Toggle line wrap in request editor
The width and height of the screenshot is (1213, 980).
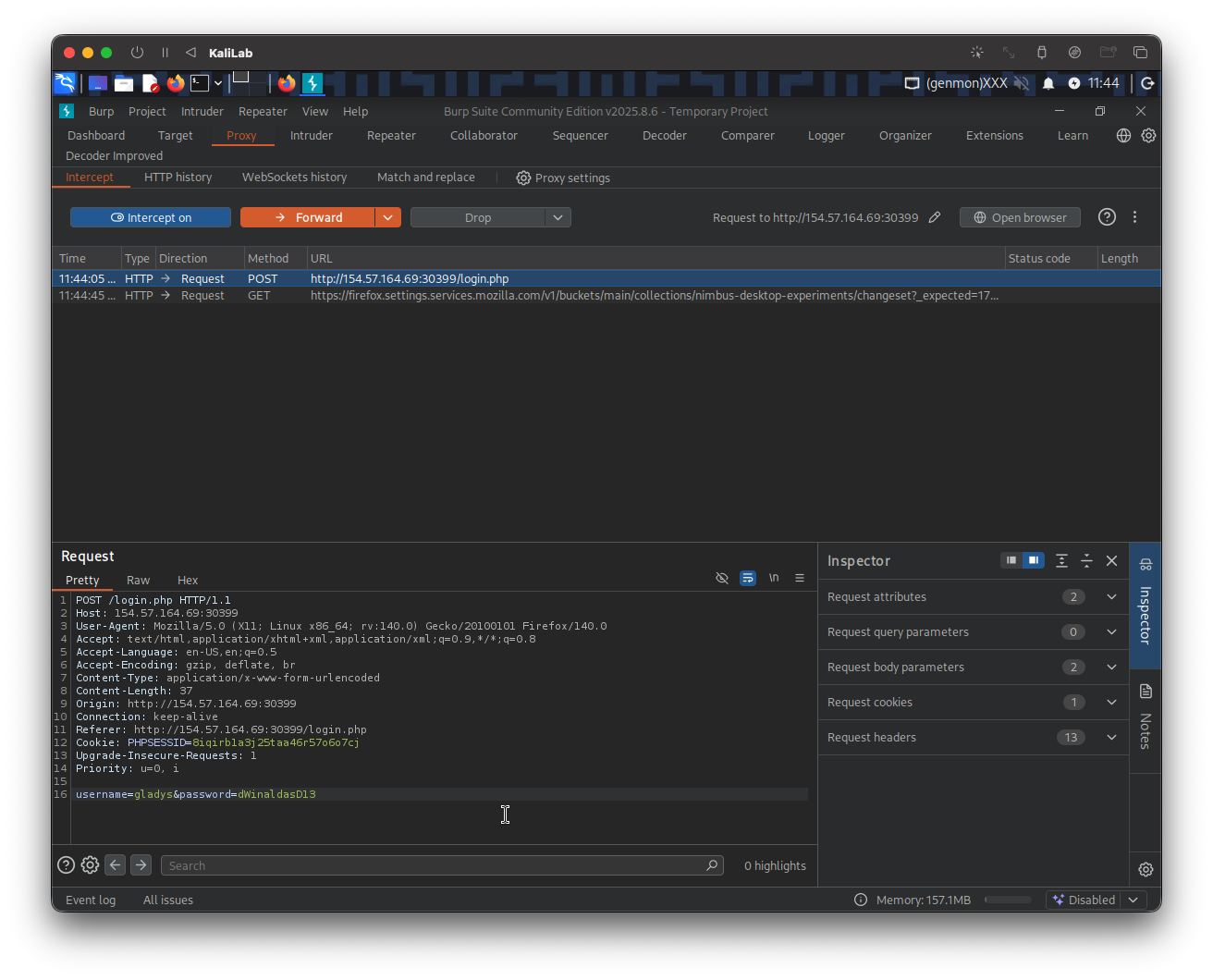coord(748,578)
